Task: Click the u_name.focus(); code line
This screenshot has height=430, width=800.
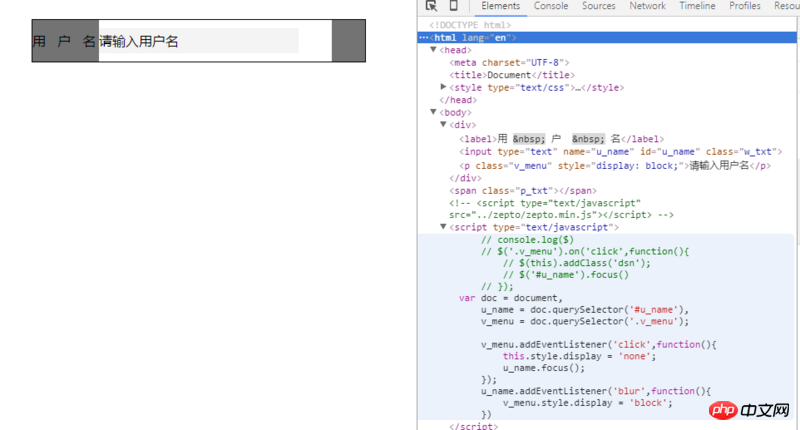Action: pos(543,368)
